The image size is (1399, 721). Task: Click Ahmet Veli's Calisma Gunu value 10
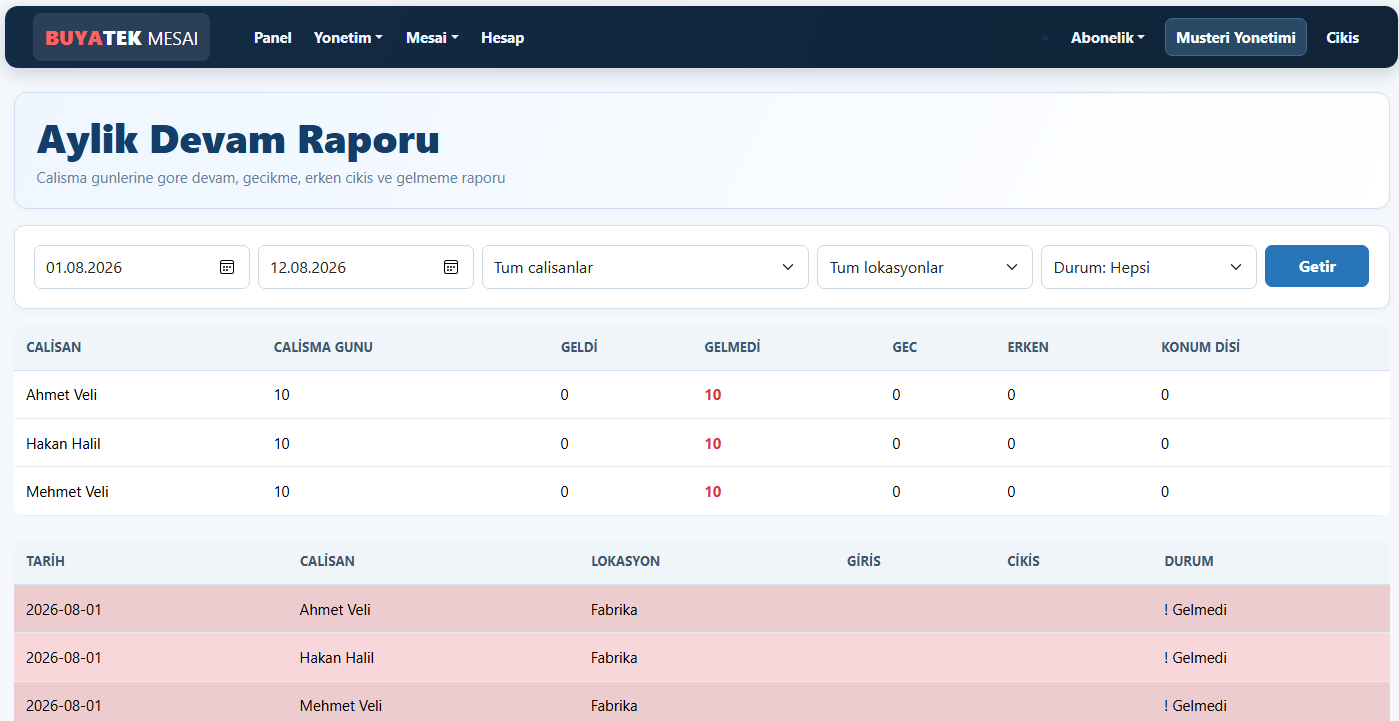pos(282,395)
